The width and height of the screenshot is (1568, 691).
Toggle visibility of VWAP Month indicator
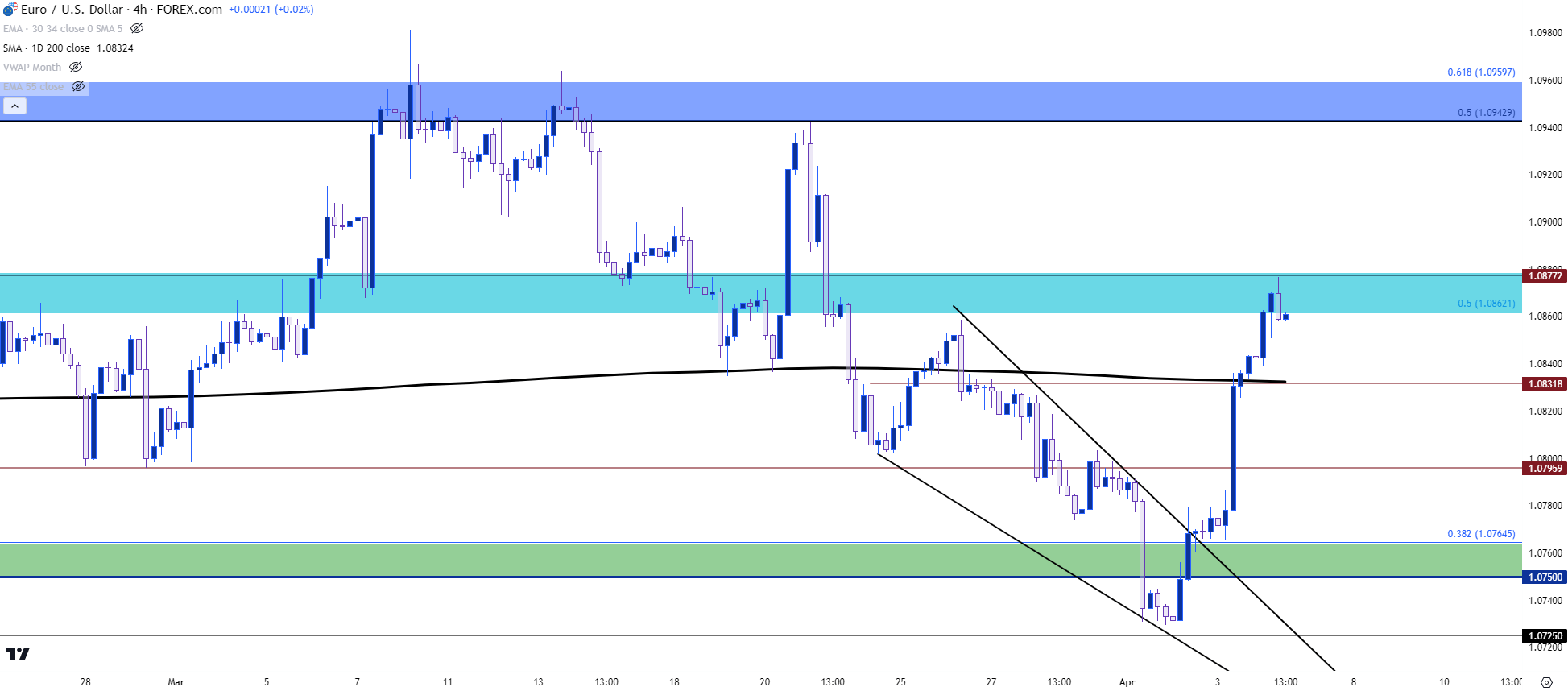[76, 67]
